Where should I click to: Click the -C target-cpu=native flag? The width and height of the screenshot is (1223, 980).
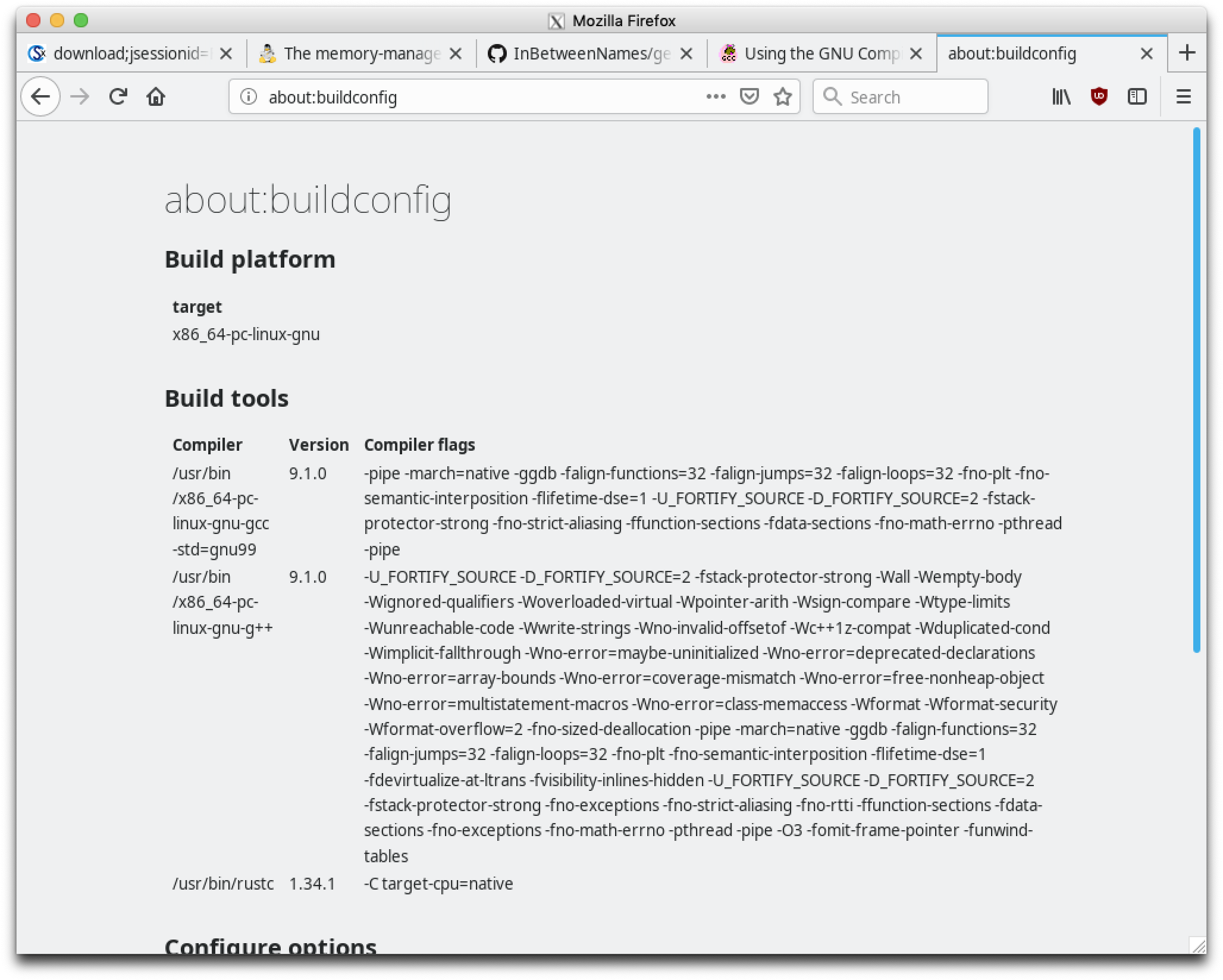(438, 884)
